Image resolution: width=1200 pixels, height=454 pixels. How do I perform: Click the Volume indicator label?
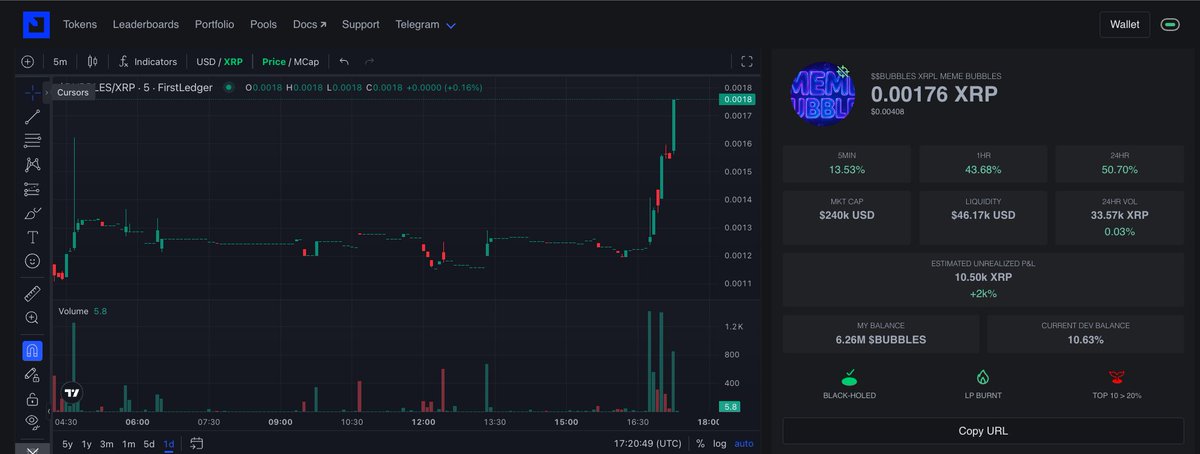click(73, 312)
